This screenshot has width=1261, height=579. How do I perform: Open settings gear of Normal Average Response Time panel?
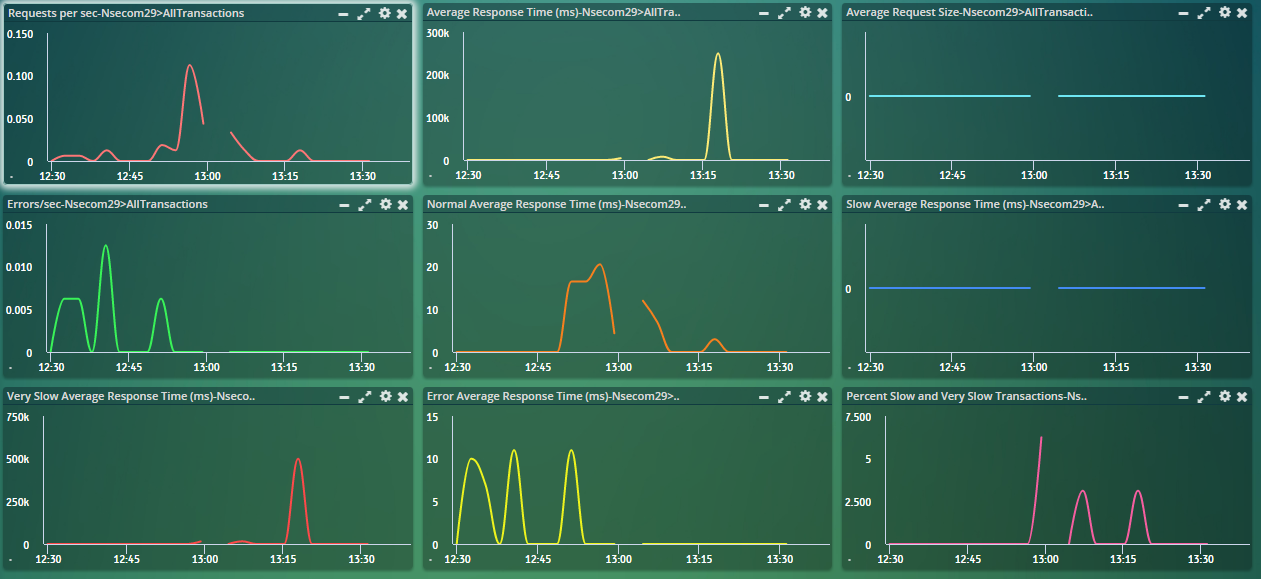[x=805, y=204]
